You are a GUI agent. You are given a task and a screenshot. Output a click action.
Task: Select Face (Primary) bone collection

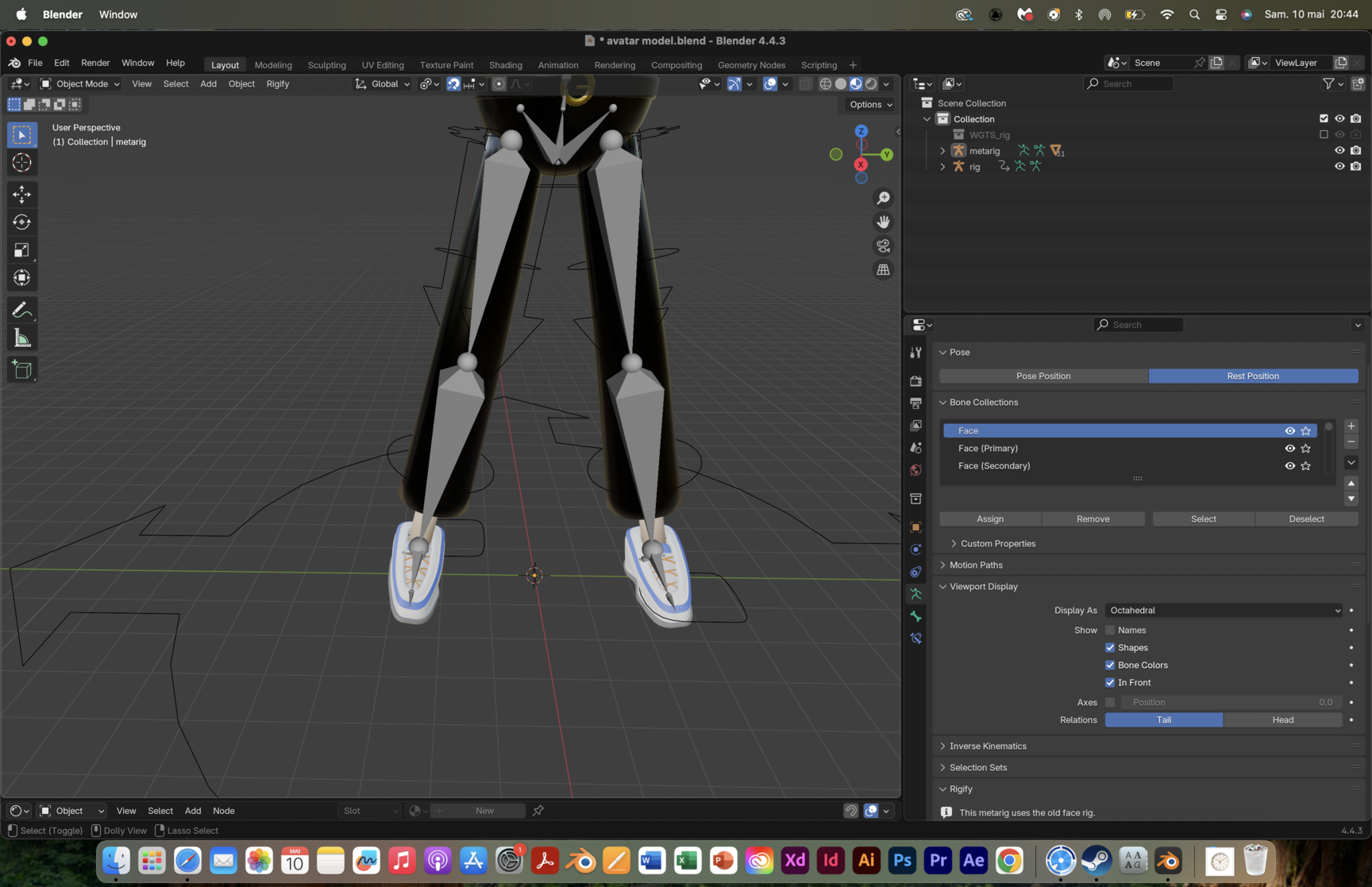pyautogui.click(x=1131, y=448)
